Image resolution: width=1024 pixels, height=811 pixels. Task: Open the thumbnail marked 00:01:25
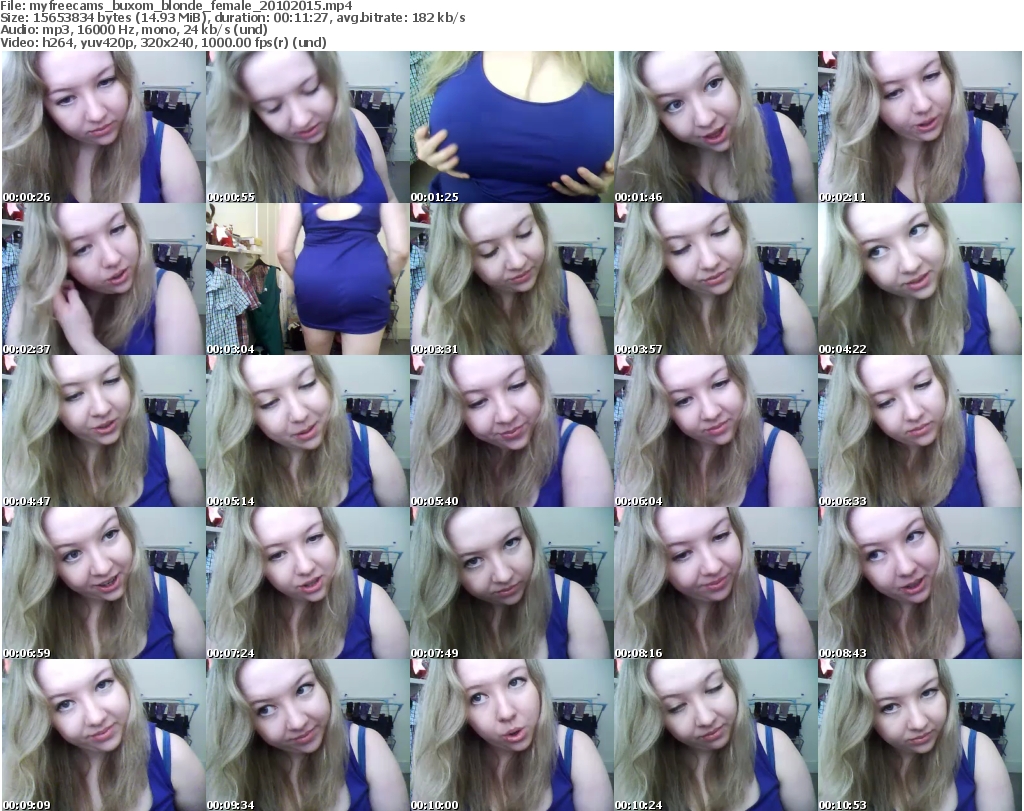512,127
